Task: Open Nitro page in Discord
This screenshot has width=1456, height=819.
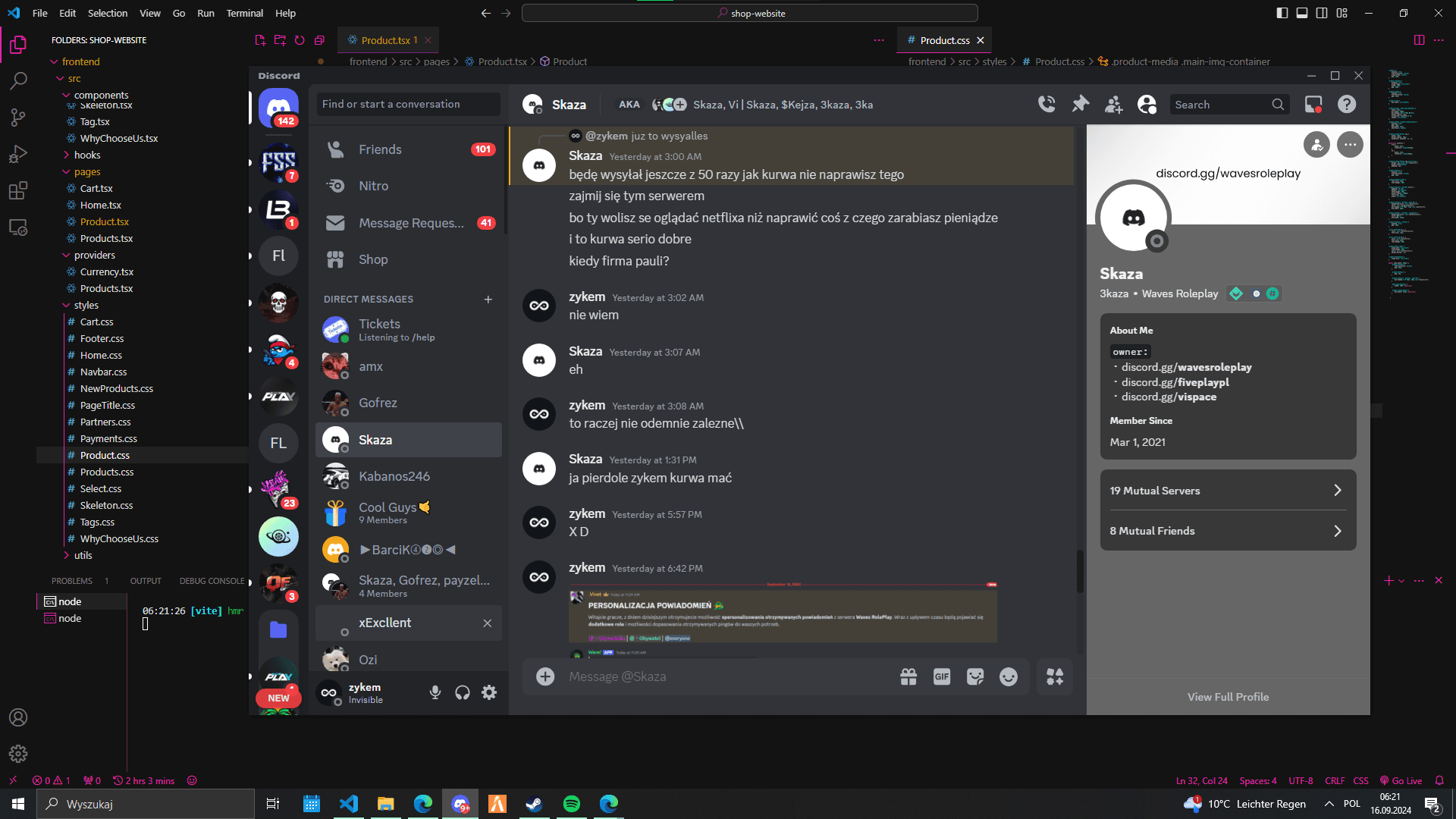Action: pos(408,186)
